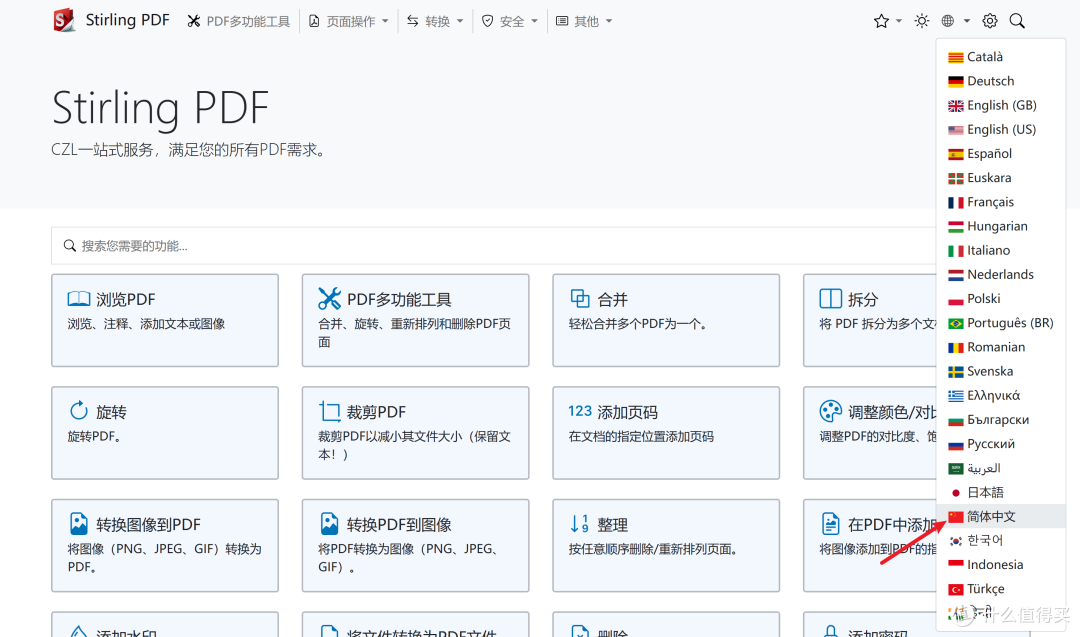Viewport: 1080px width, 637px height.
Task: Switch to 한국어 language
Action: point(1000,541)
